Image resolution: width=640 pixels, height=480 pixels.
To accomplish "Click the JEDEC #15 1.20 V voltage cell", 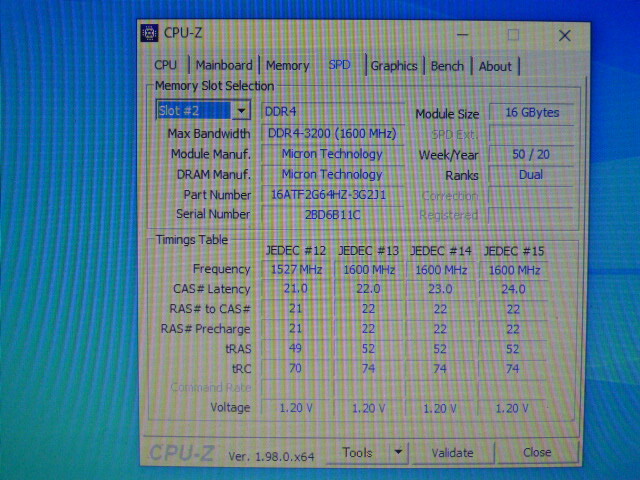I will pyautogui.click(x=512, y=408).
